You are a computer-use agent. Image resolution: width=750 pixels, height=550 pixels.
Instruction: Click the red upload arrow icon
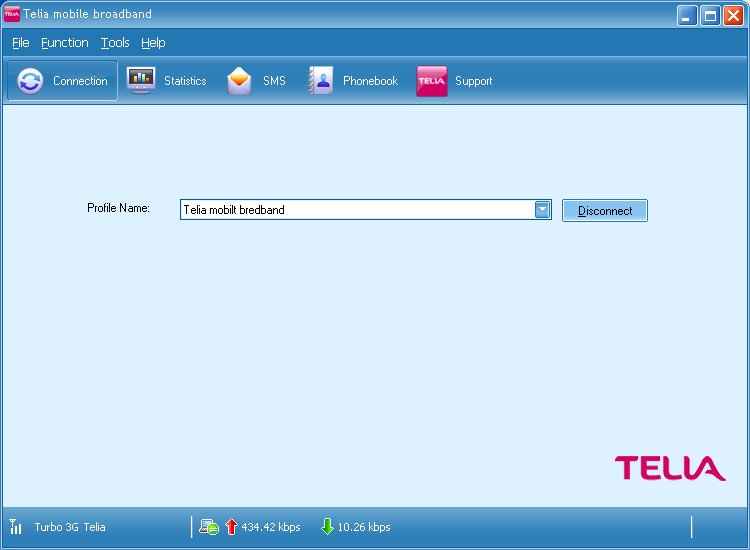point(232,527)
